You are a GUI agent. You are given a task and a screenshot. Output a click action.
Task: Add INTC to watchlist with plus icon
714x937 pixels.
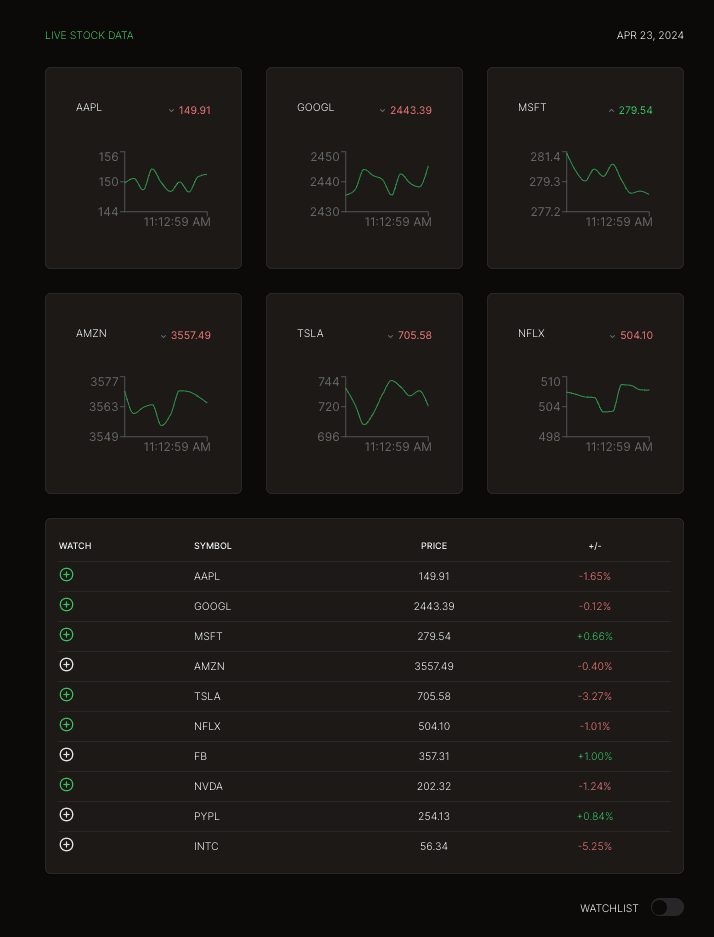click(x=67, y=845)
